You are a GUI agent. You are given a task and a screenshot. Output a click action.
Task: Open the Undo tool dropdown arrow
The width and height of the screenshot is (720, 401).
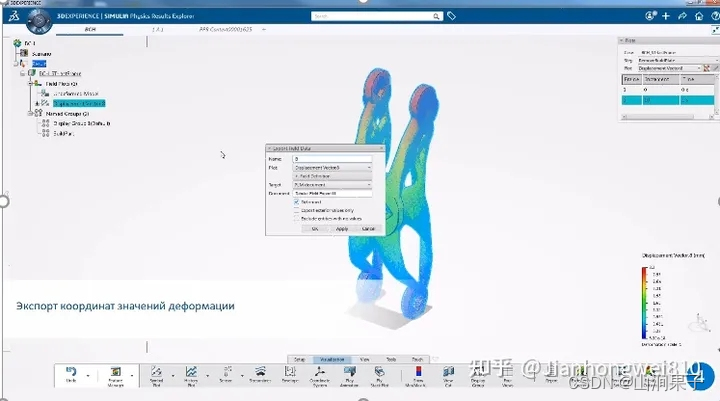[88, 376]
